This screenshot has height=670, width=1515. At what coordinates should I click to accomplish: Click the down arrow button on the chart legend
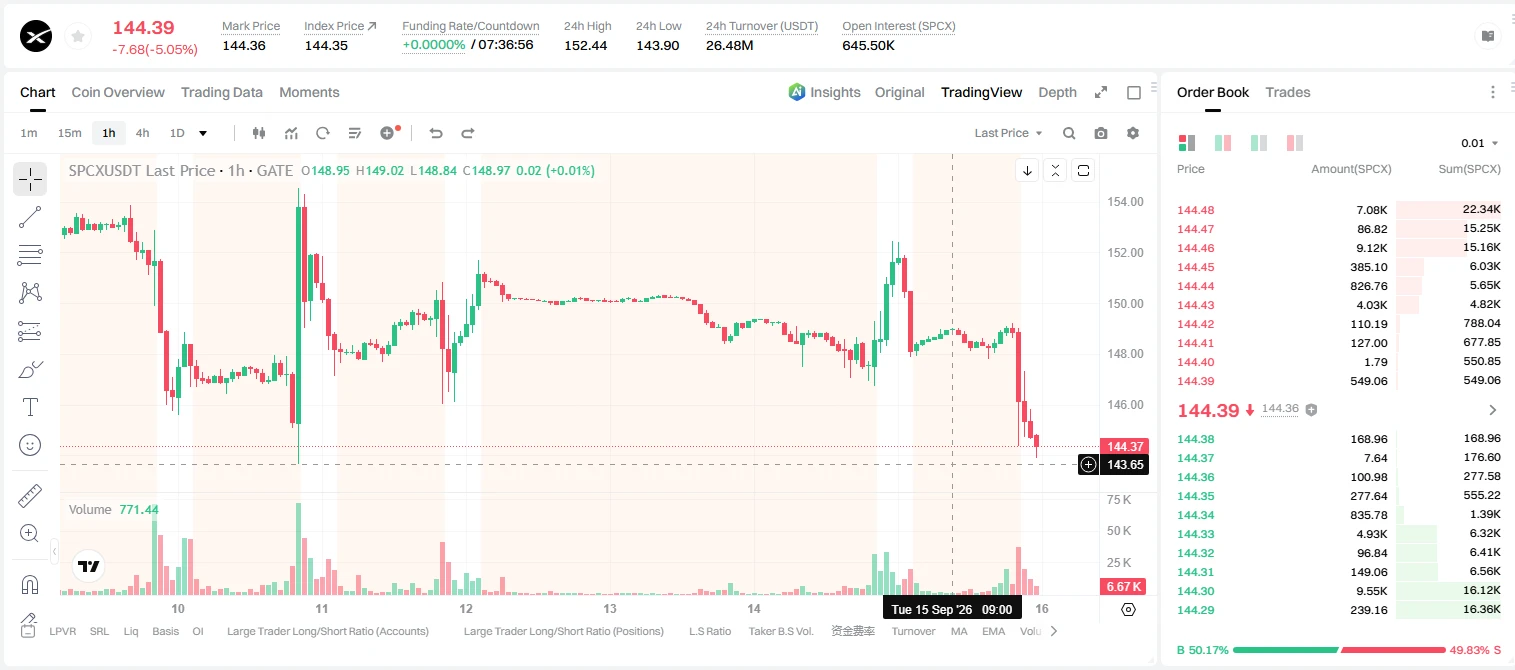pos(1027,170)
